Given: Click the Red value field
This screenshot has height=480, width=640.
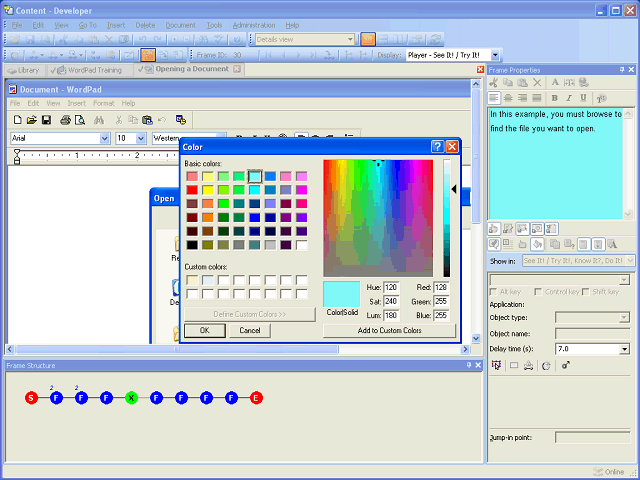Looking at the screenshot, I should tap(441, 287).
